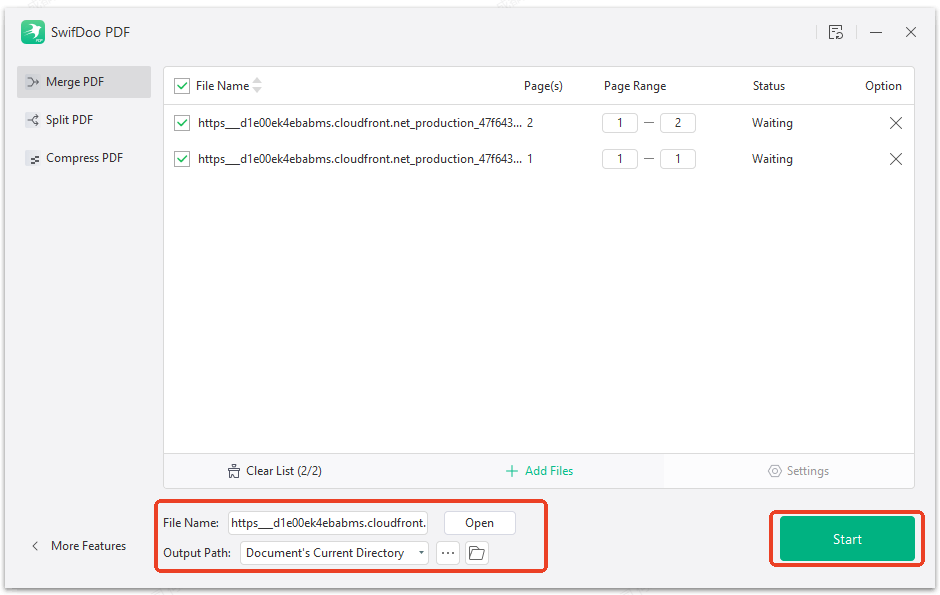Click the ellipsis button beside Output Path

(447, 552)
